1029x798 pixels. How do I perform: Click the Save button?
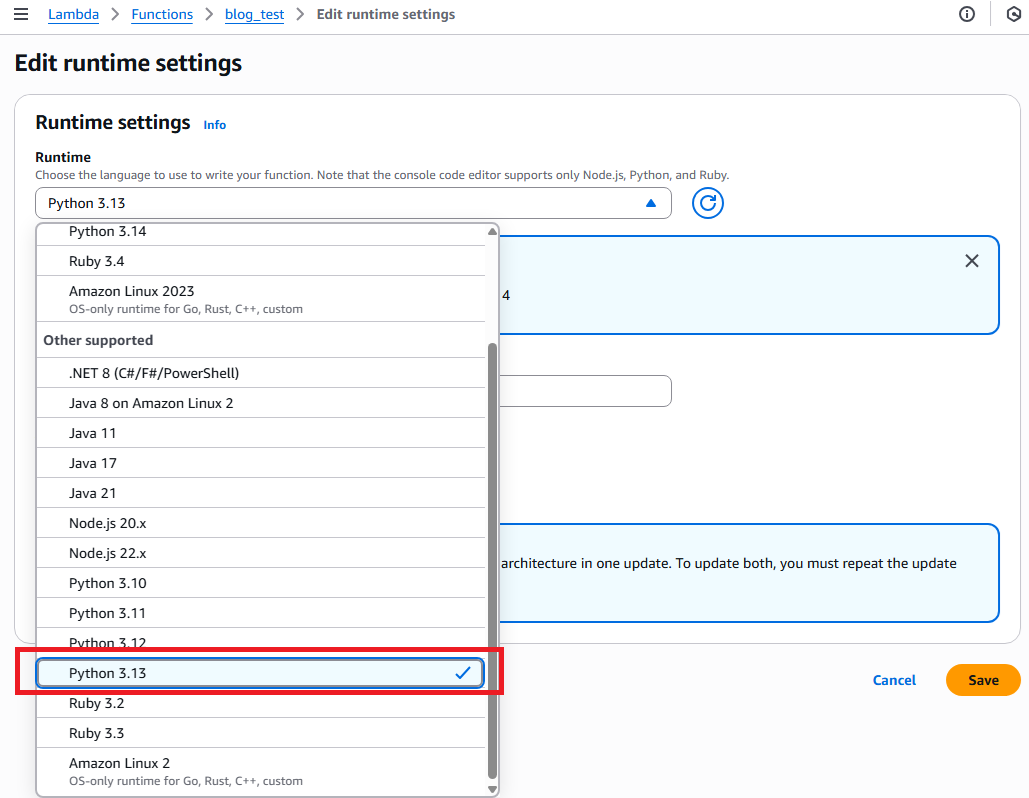coord(983,680)
